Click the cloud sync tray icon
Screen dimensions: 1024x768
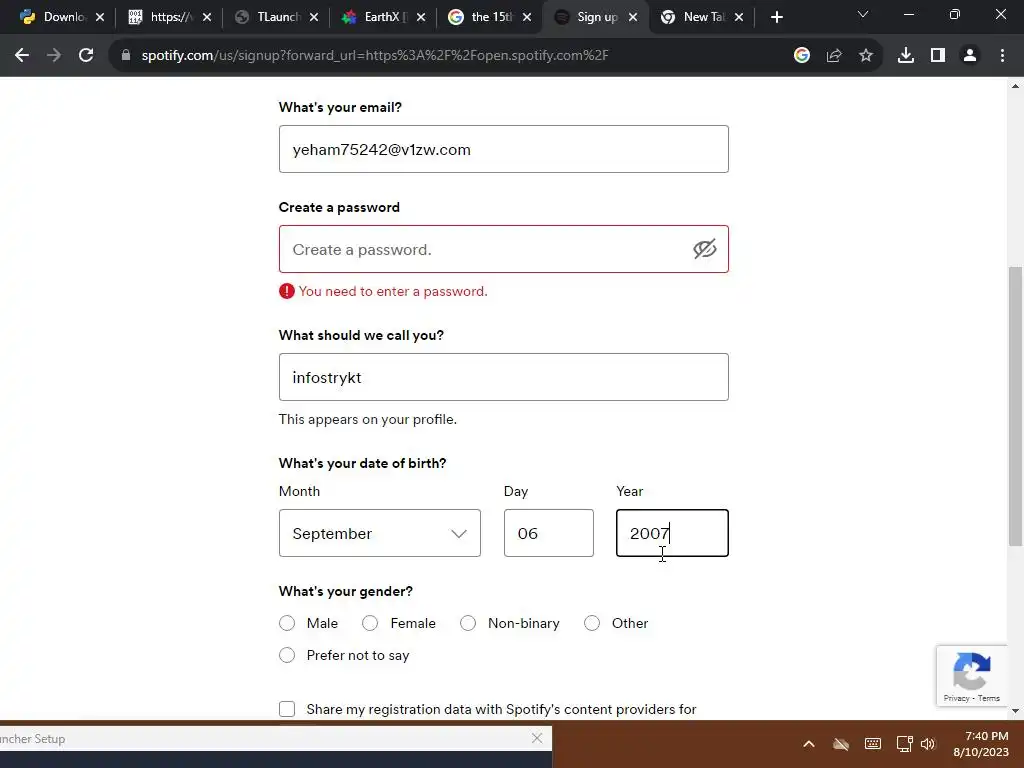pos(841,744)
